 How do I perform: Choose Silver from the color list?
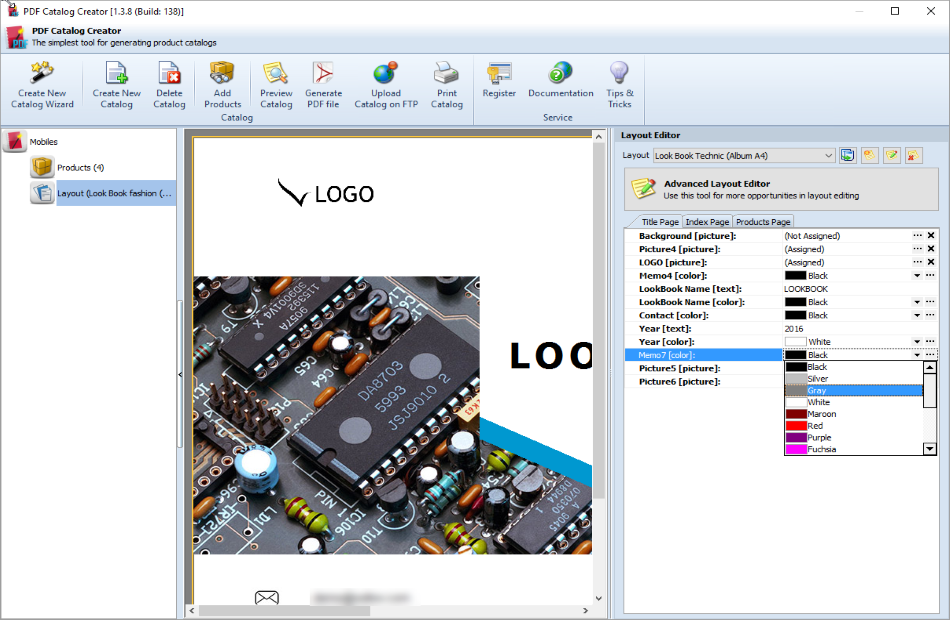click(854, 379)
